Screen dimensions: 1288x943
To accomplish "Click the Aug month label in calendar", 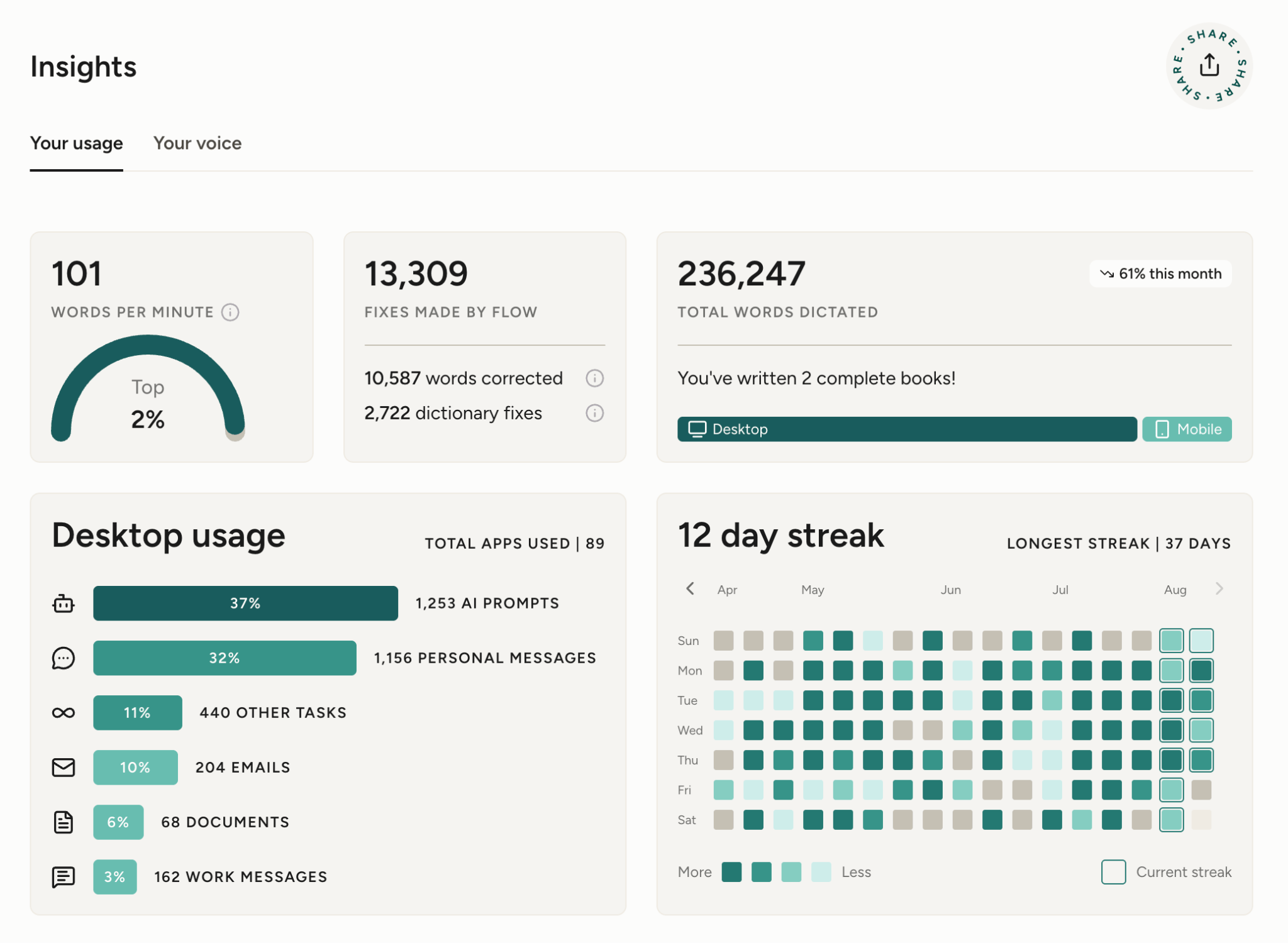I will pyautogui.click(x=1175, y=590).
